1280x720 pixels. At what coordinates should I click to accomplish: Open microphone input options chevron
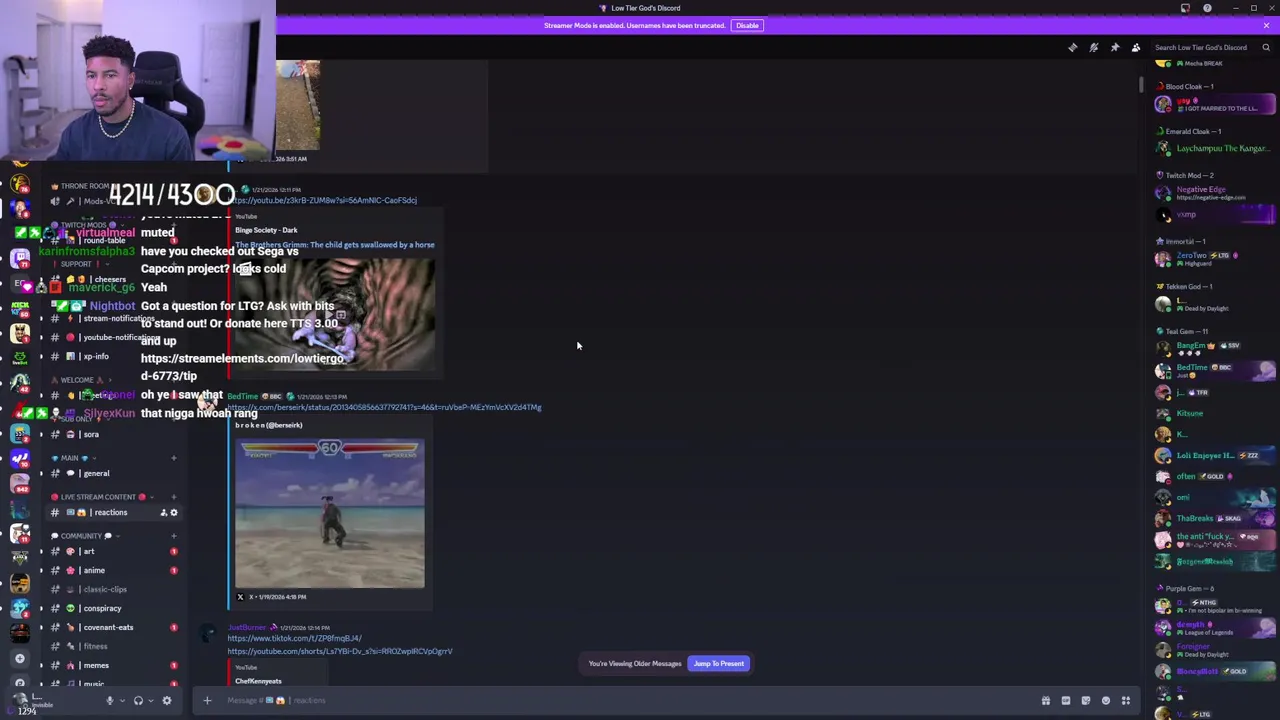pyautogui.click(x=122, y=701)
